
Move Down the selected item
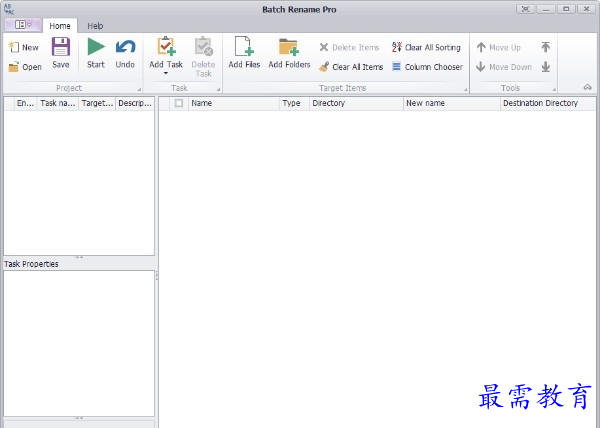click(x=504, y=67)
